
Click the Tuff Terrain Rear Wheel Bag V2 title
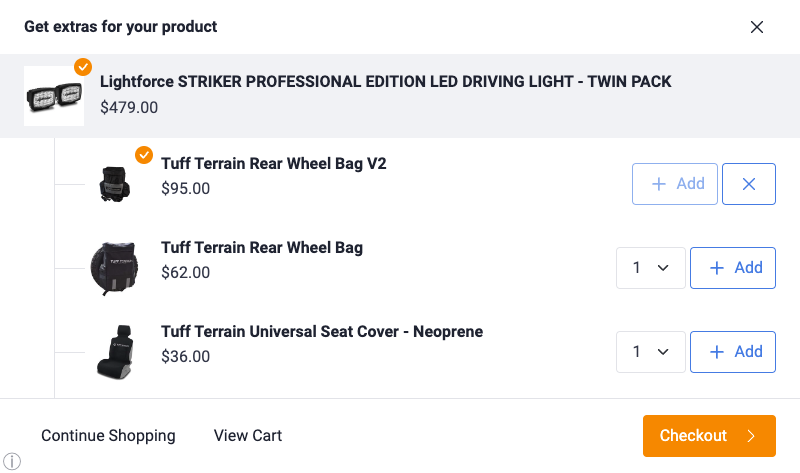point(273,164)
